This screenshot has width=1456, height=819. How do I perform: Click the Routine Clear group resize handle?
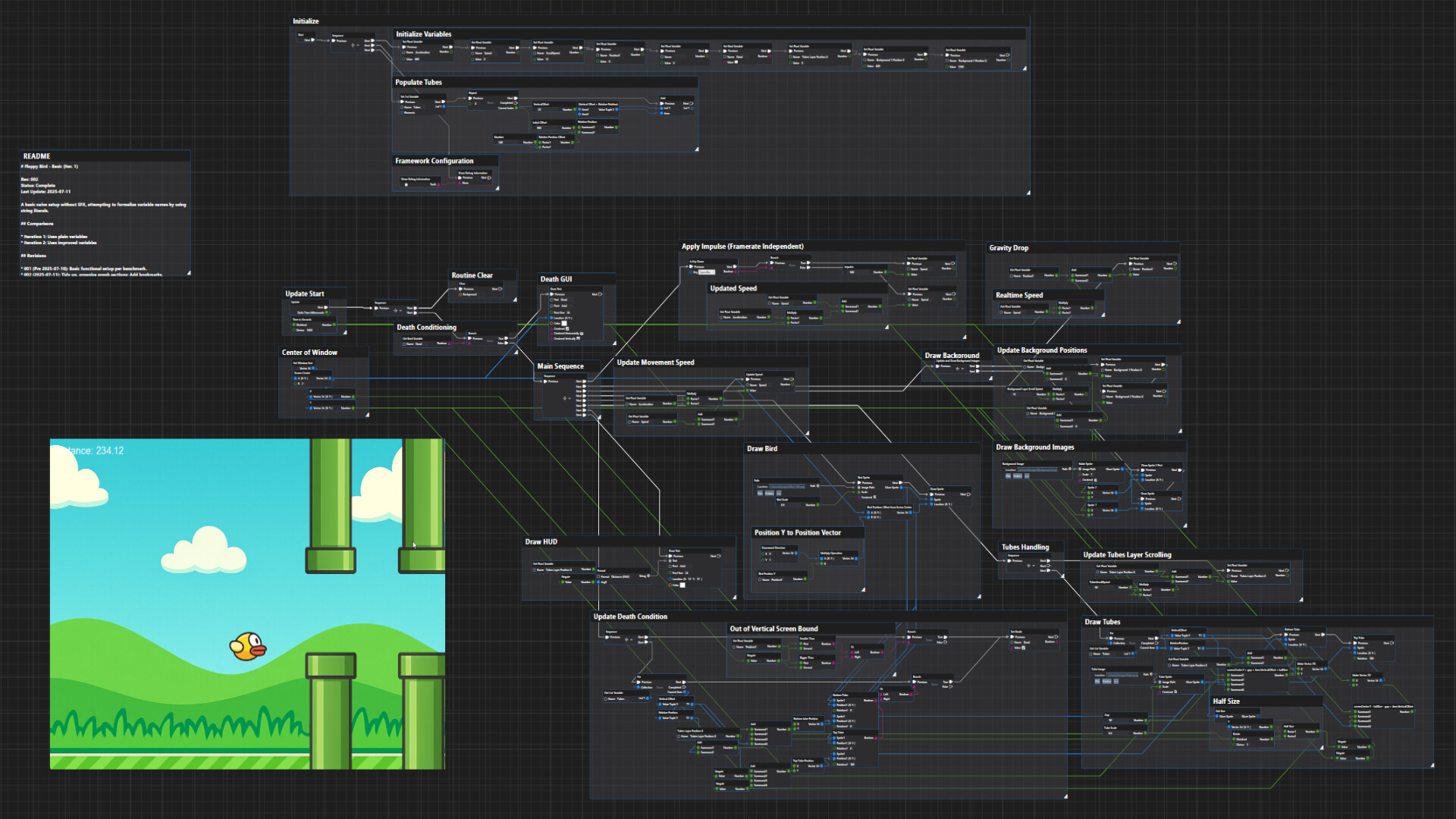[x=514, y=300]
